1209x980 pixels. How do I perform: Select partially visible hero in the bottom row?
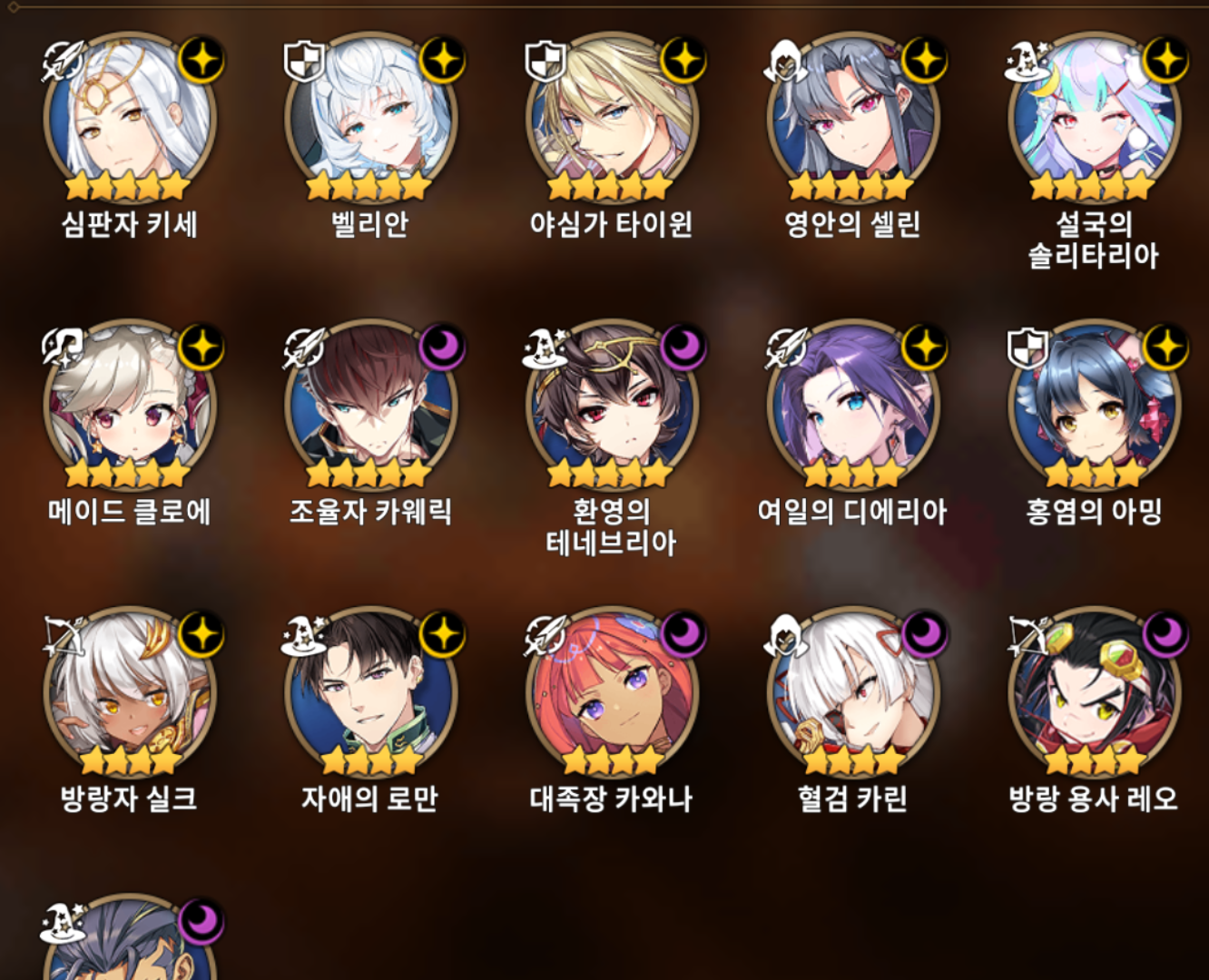pyautogui.click(x=129, y=939)
